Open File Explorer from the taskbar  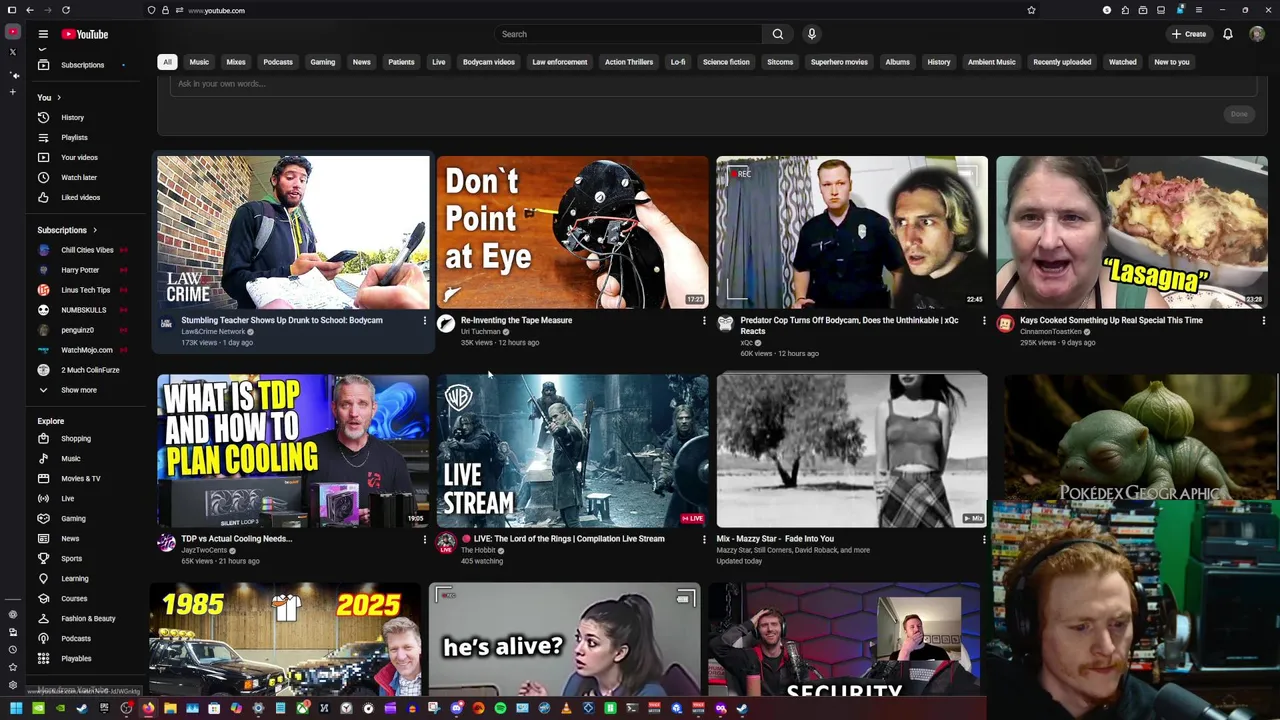(x=170, y=709)
